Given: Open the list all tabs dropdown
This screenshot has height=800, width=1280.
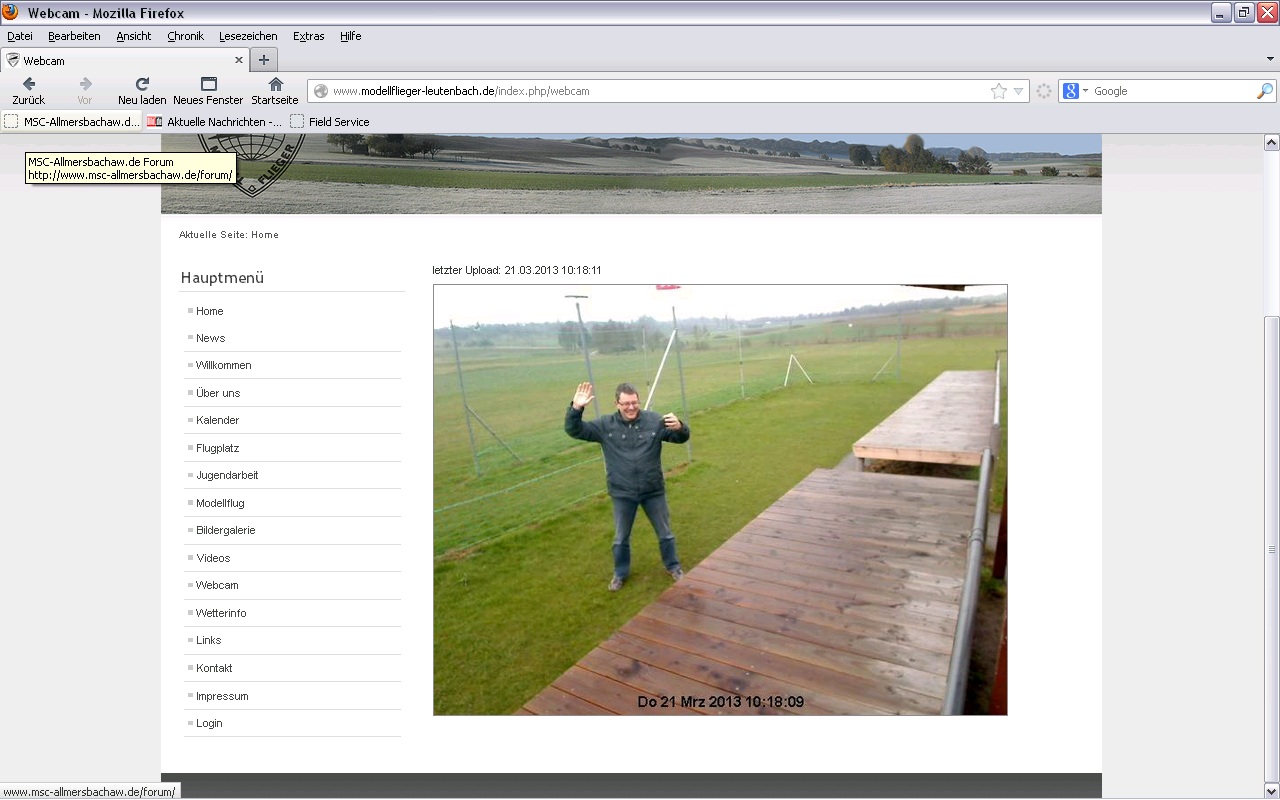Looking at the screenshot, I should tap(1270, 60).
